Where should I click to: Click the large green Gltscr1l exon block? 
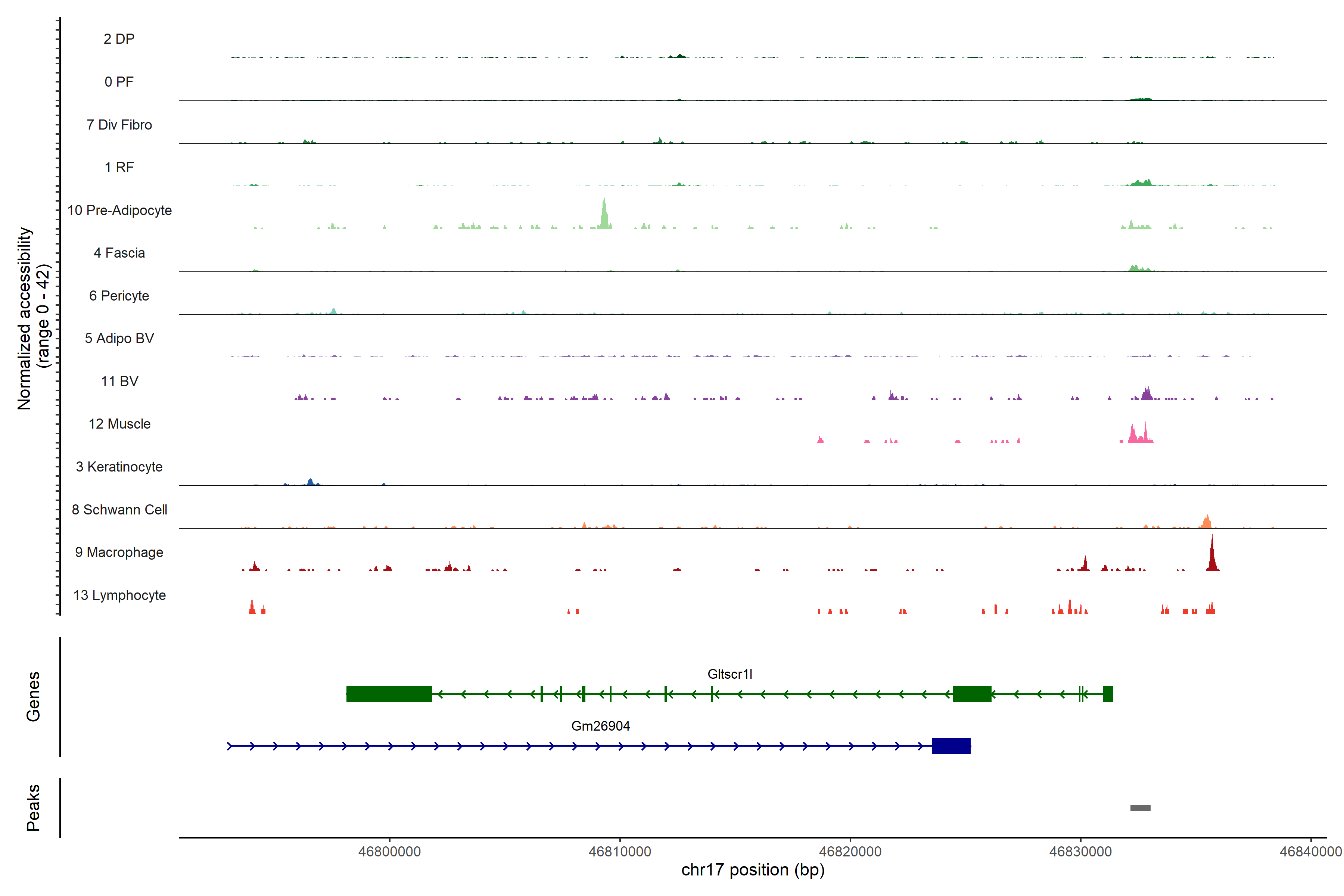[389, 694]
